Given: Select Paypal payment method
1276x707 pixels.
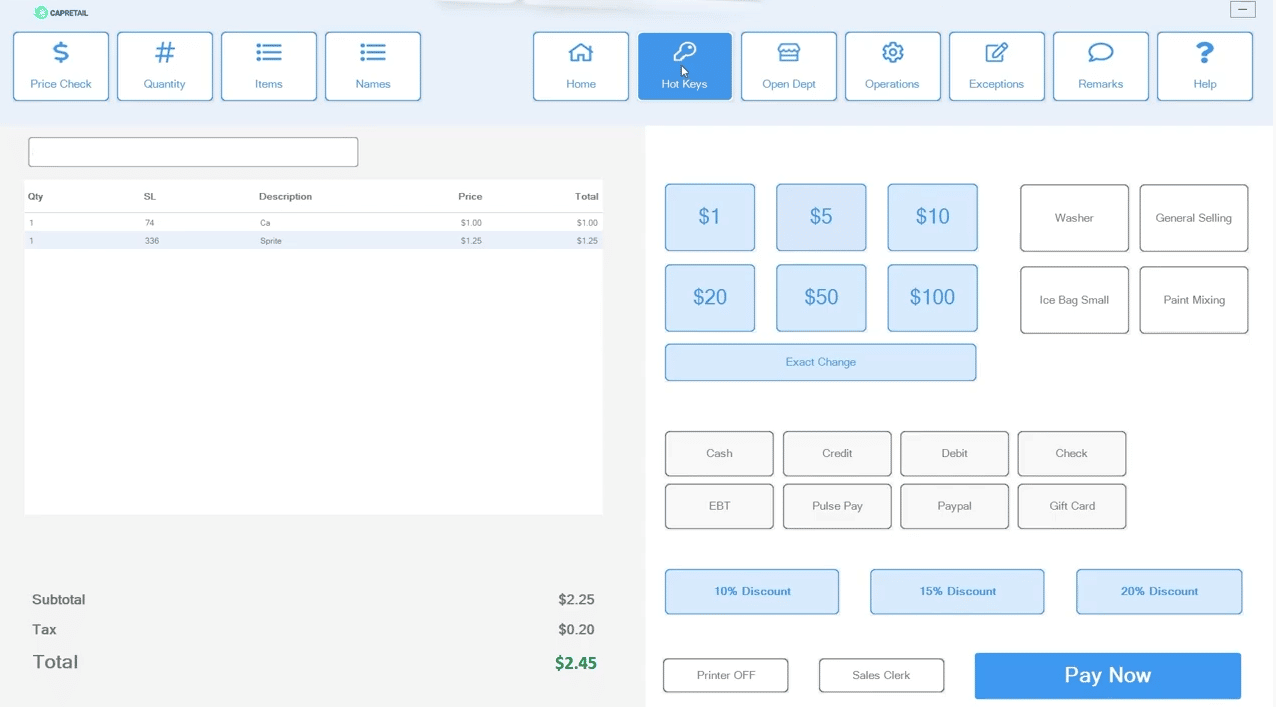Looking at the screenshot, I should coord(955,506).
